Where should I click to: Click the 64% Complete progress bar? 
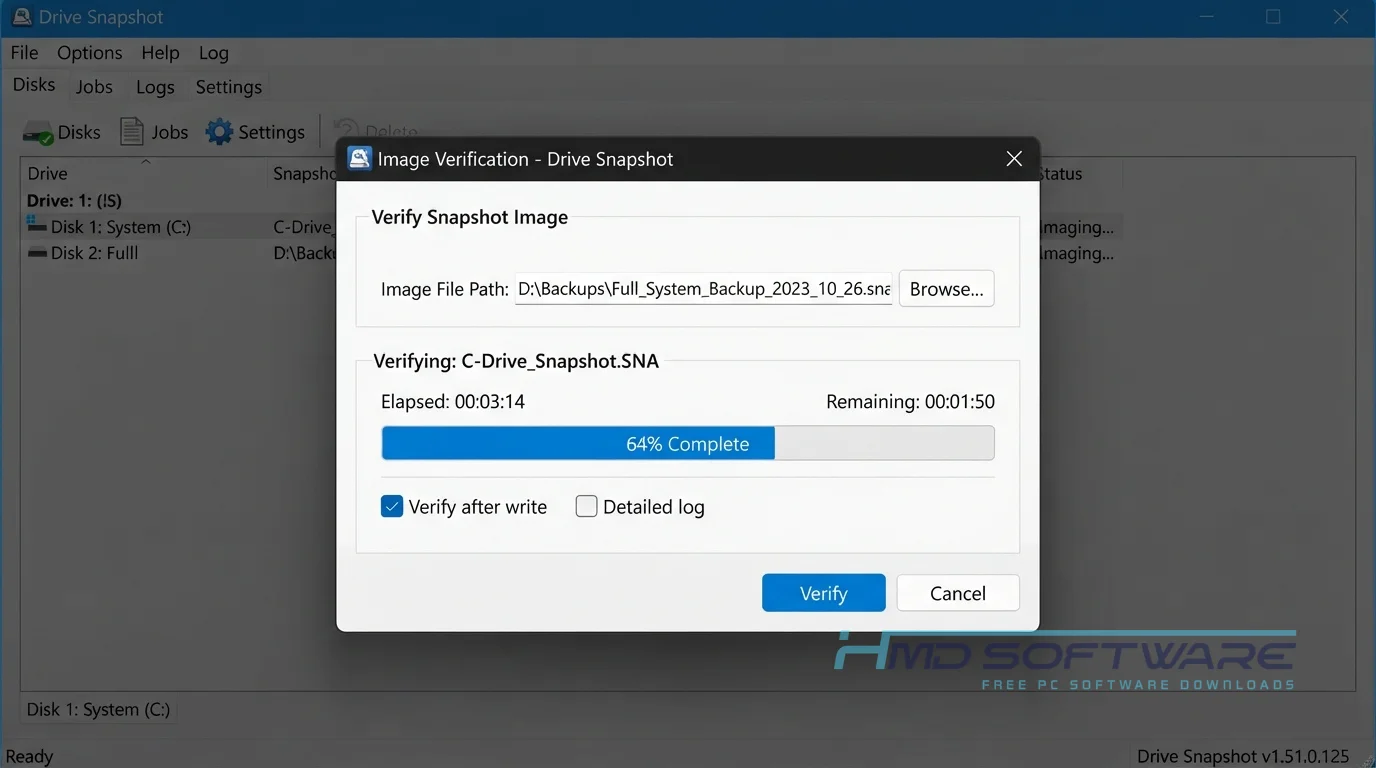tap(688, 444)
